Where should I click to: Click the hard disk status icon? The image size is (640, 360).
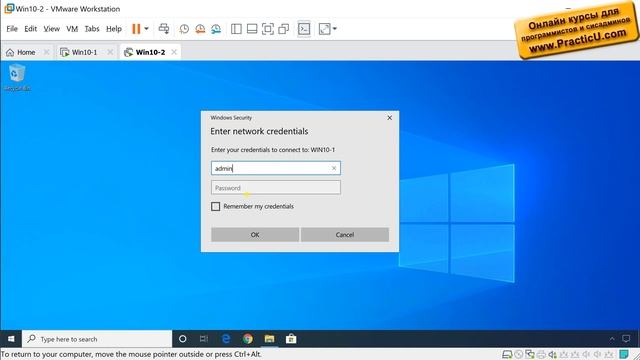coord(507,354)
